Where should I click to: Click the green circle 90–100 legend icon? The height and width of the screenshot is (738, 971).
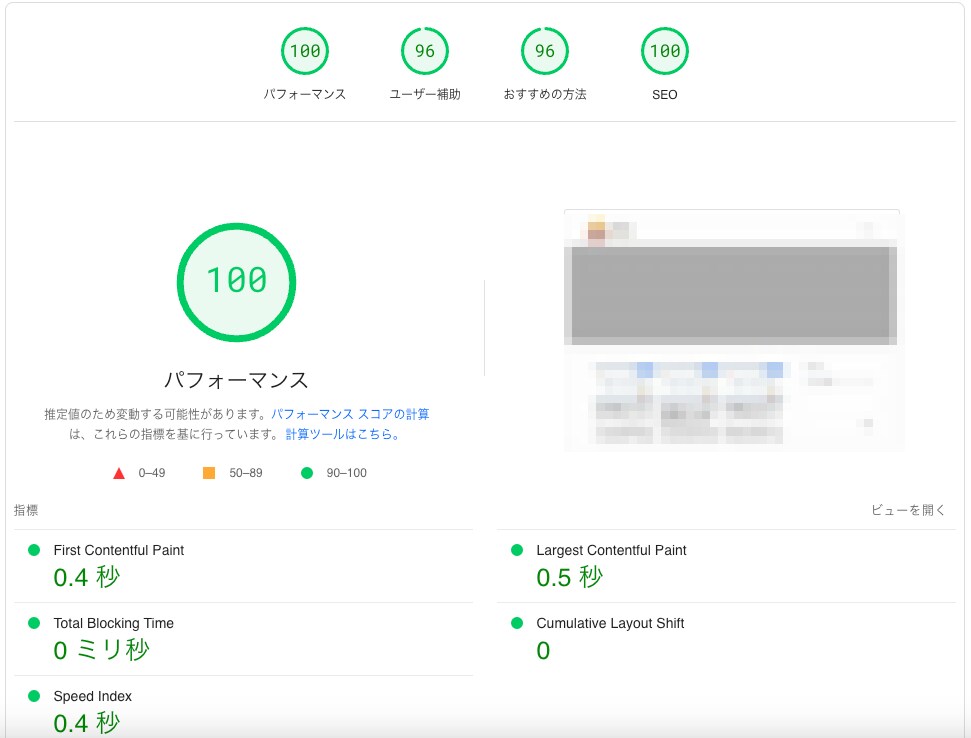coord(307,473)
